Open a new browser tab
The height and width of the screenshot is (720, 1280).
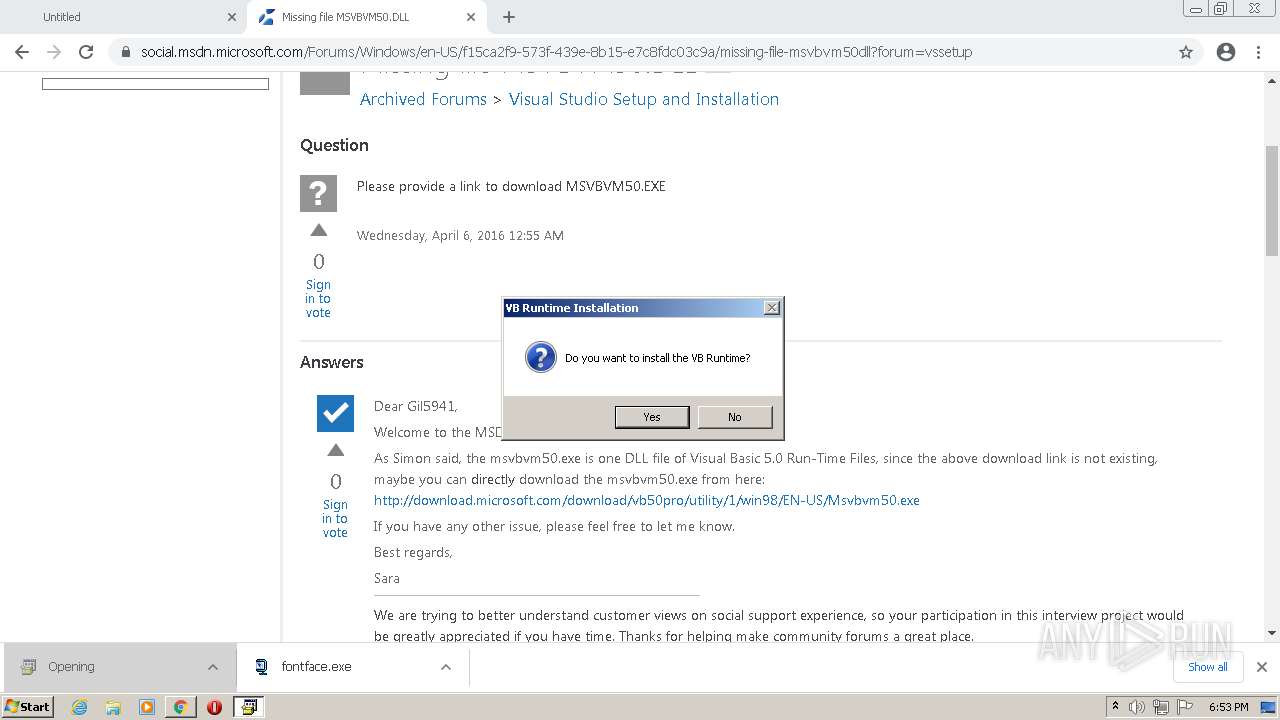click(x=509, y=17)
